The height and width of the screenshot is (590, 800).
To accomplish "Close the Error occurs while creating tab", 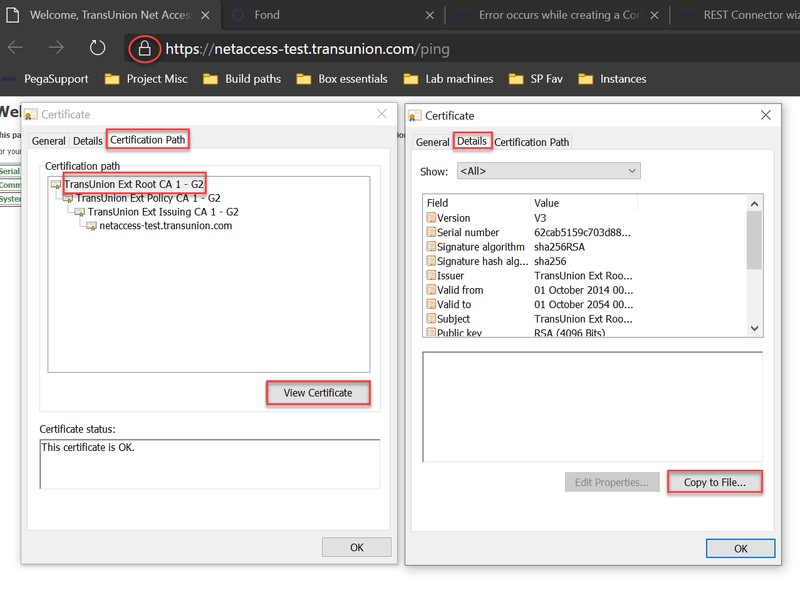I will [x=655, y=15].
